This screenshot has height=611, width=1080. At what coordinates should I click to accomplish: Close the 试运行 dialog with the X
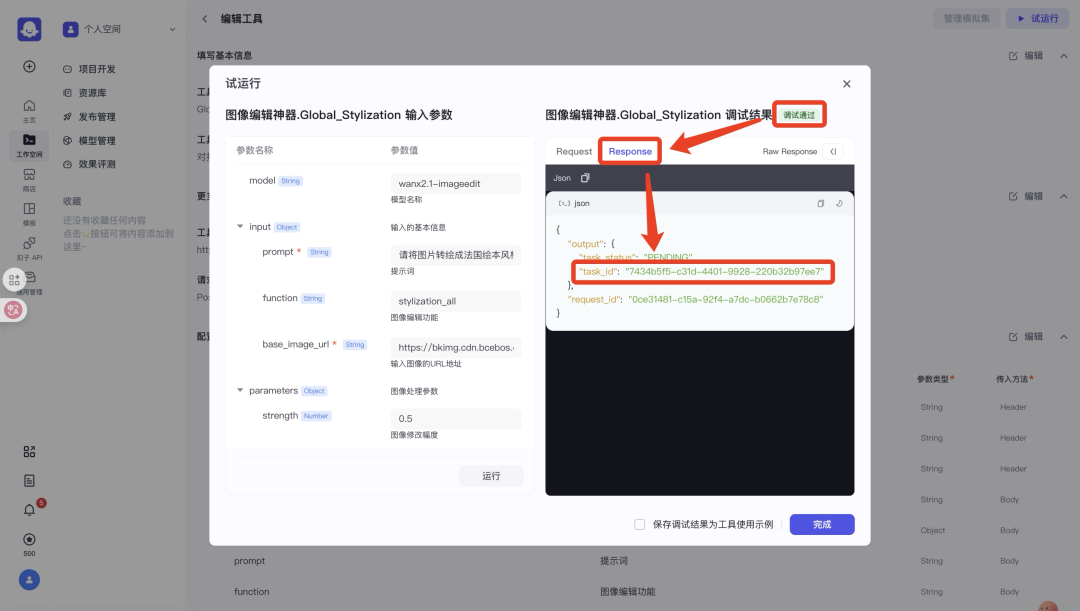(847, 84)
